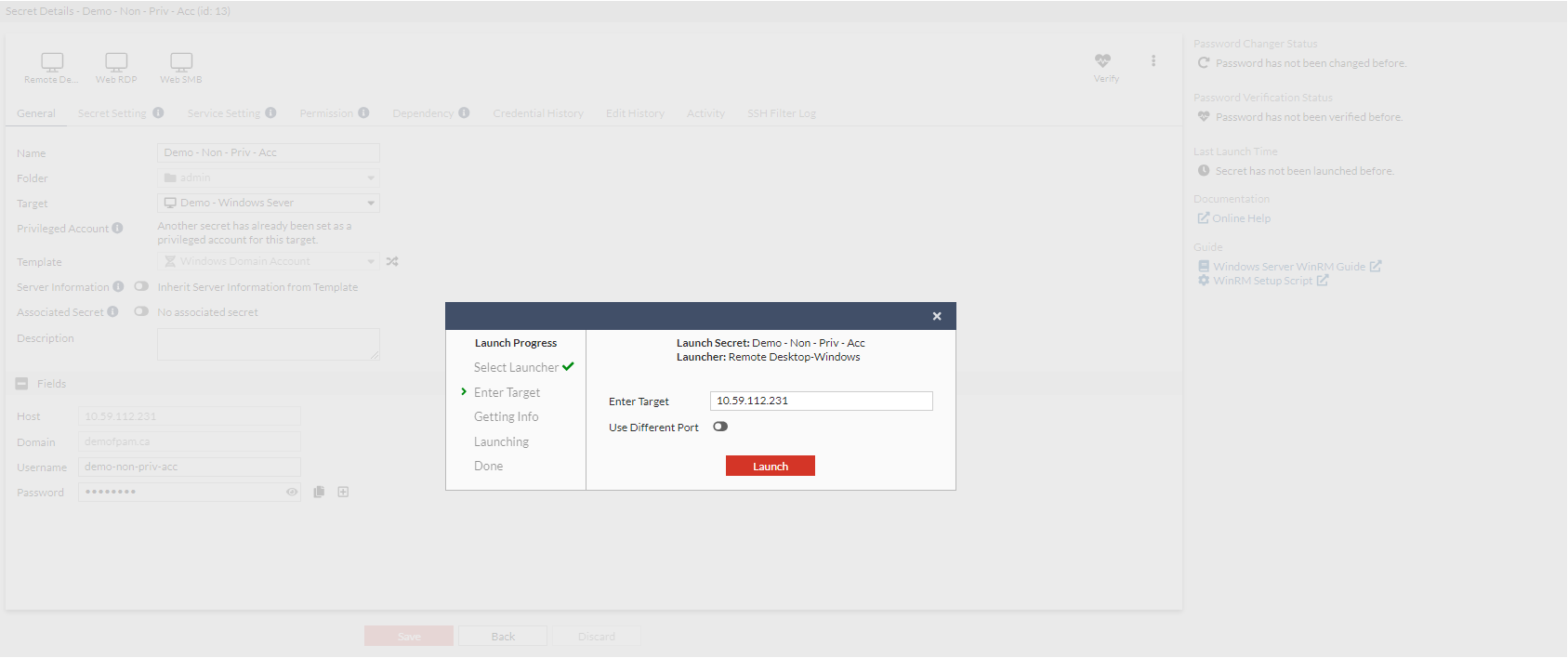
Task: Click the Windows Server WinRM Guide document icon
Action: (1204, 266)
